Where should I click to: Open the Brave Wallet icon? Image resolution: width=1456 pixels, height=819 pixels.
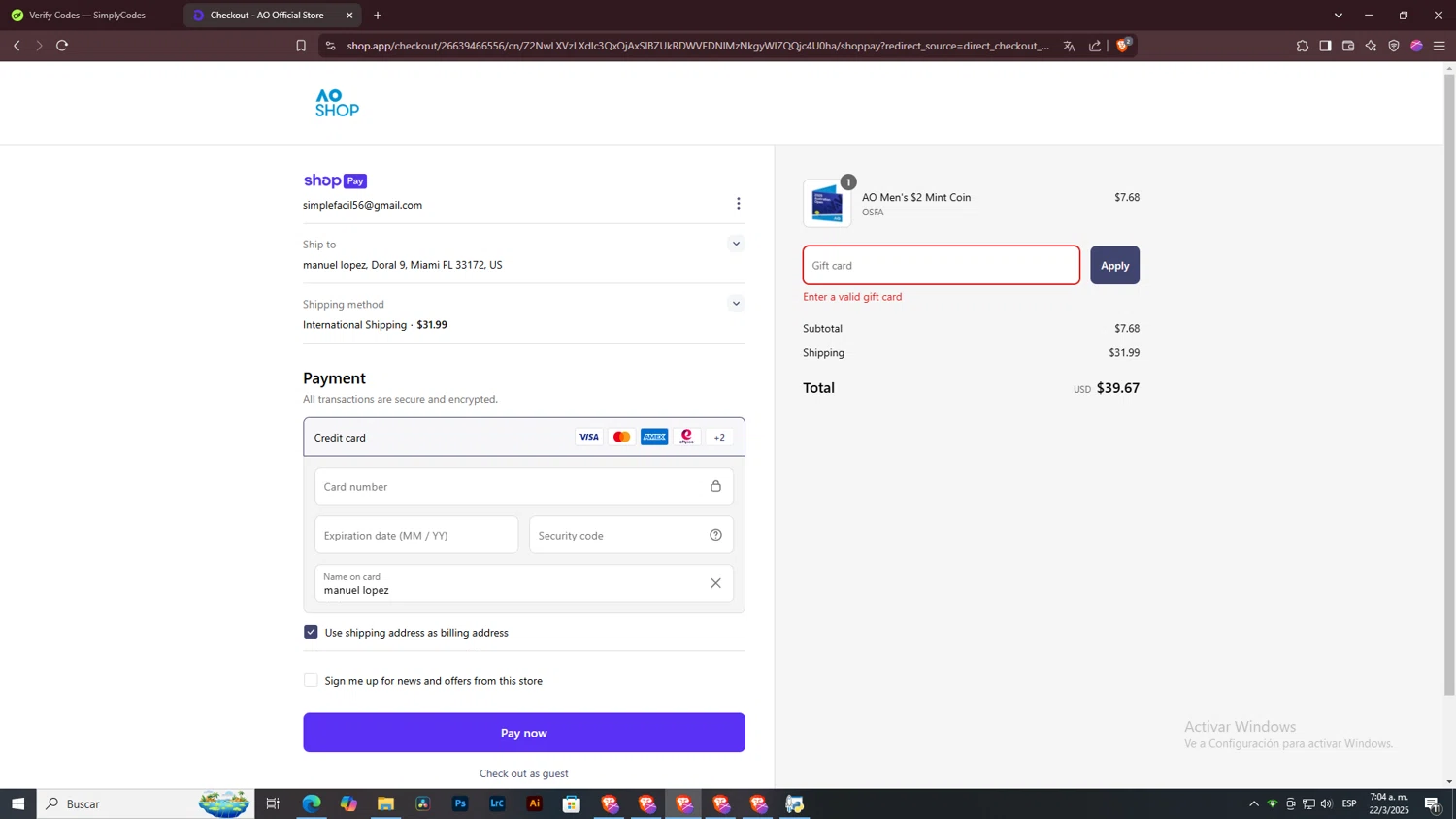coord(1348,46)
